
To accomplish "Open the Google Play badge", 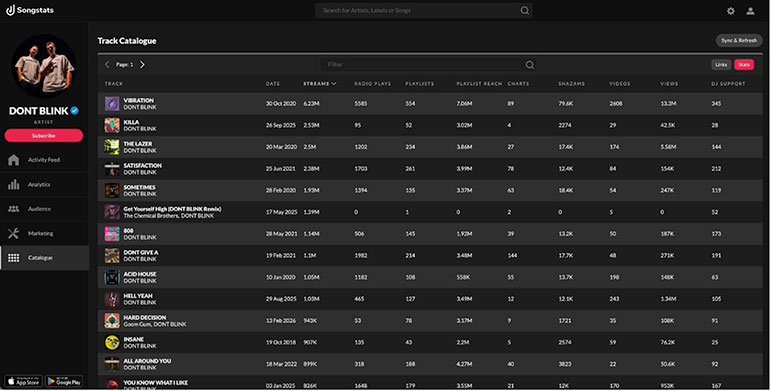I will pos(64,381).
